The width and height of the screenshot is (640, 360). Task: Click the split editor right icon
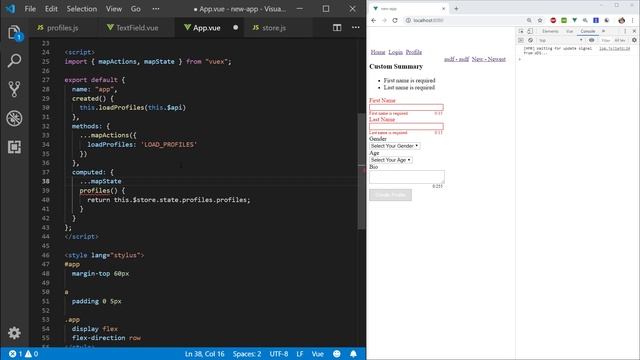pos(337,28)
